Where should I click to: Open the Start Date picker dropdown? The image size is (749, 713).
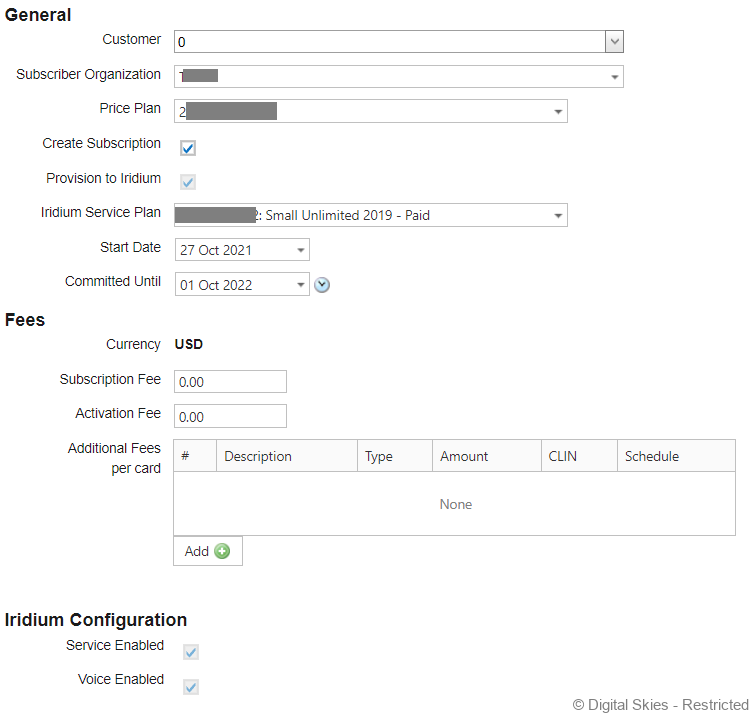point(300,250)
